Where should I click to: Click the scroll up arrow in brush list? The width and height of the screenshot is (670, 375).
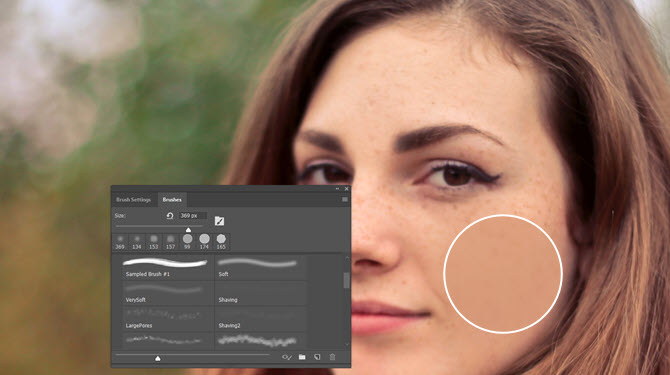(x=347, y=258)
